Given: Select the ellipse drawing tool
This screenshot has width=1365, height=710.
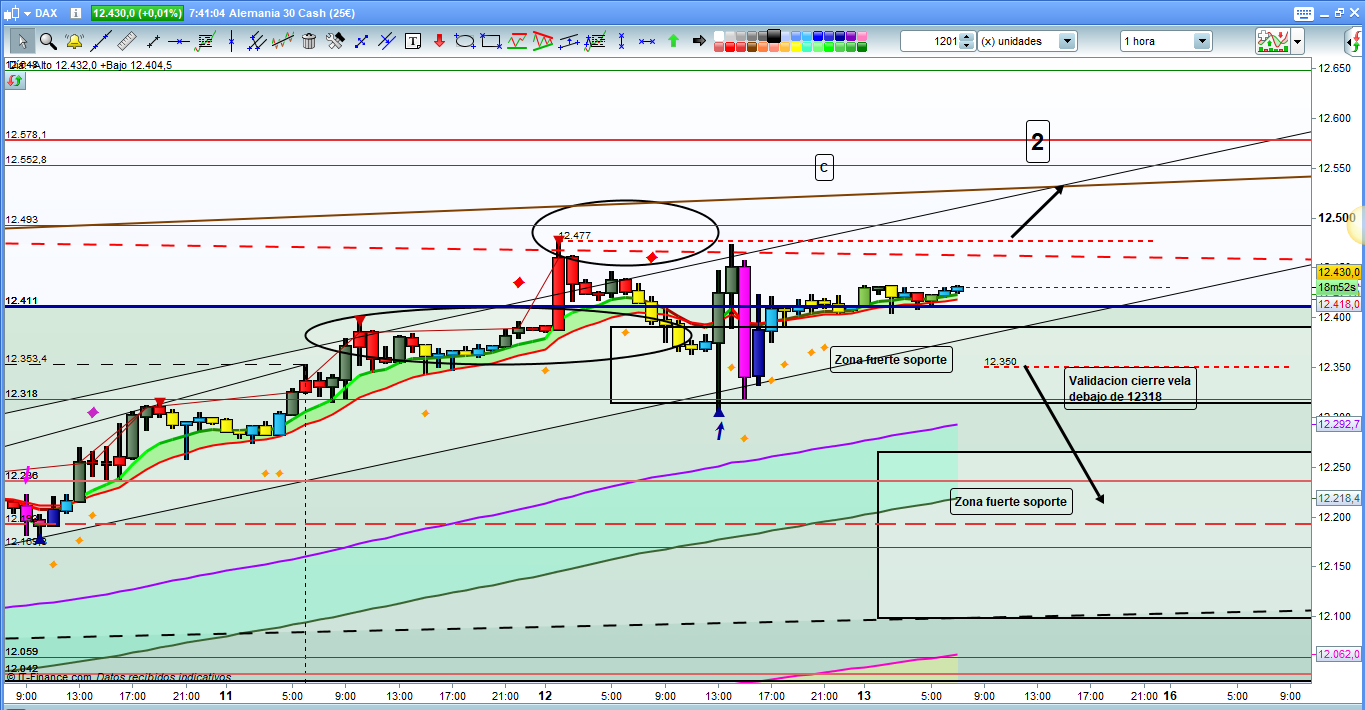Looking at the screenshot, I should point(464,41).
